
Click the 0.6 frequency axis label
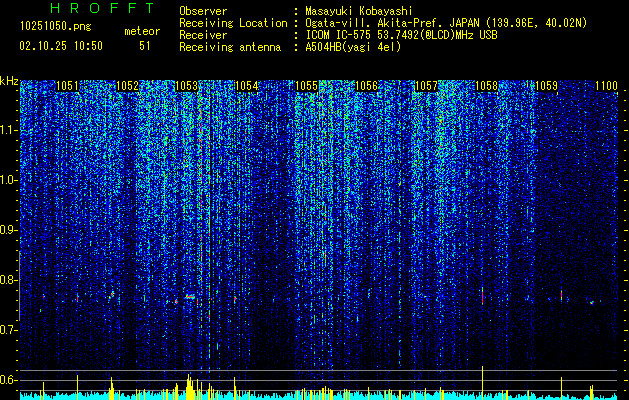9,380
